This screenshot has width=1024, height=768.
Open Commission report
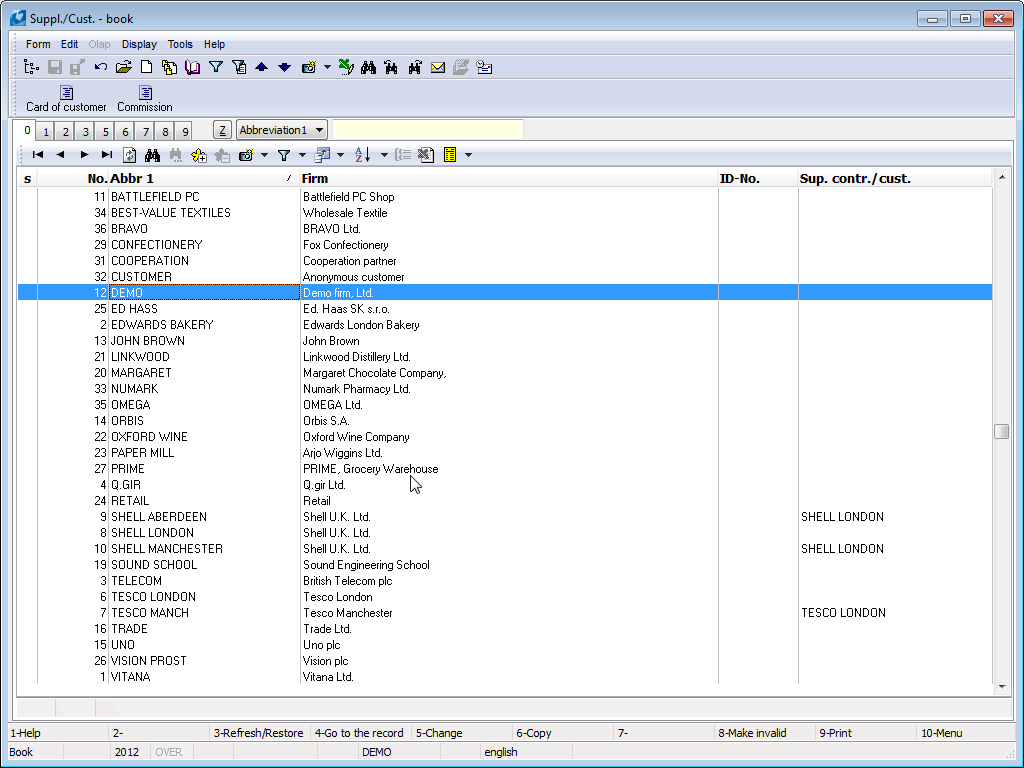pos(145,99)
